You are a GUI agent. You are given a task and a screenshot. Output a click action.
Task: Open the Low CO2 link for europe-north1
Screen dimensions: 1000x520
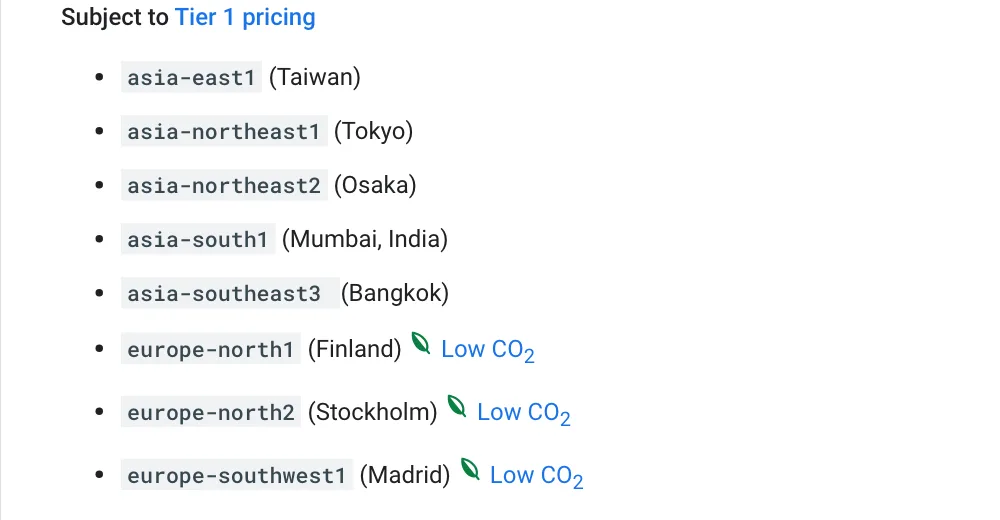pos(488,350)
